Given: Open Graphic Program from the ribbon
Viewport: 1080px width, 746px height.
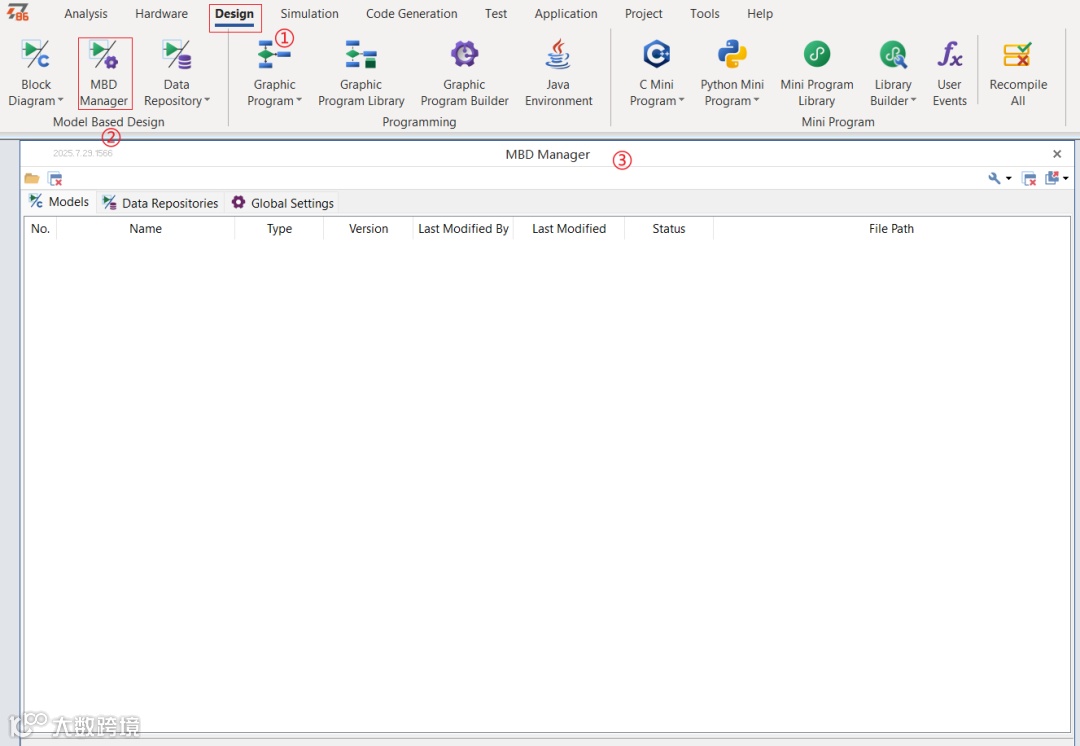Looking at the screenshot, I should [274, 73].
